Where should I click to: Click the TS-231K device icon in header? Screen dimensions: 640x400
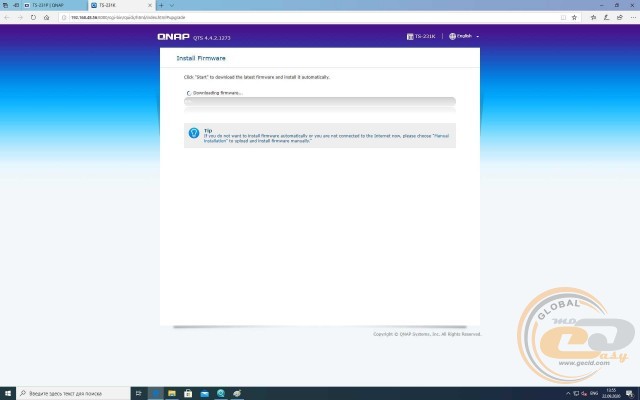[x=410, y=36]
